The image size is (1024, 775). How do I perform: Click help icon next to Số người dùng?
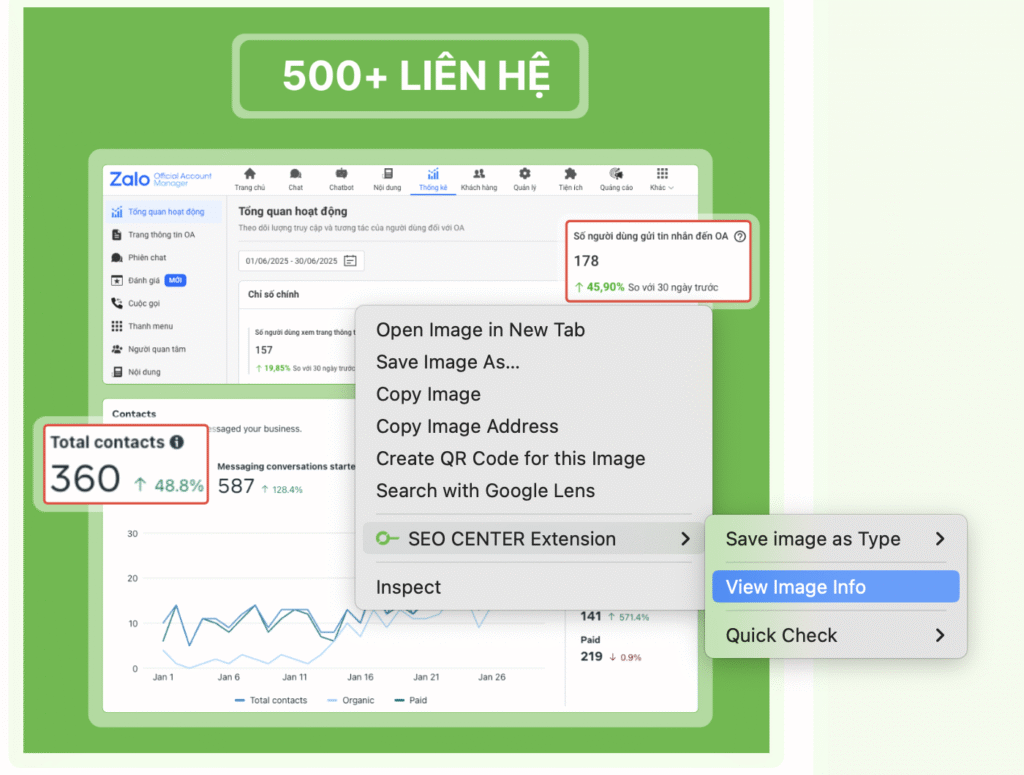[740, 237]
